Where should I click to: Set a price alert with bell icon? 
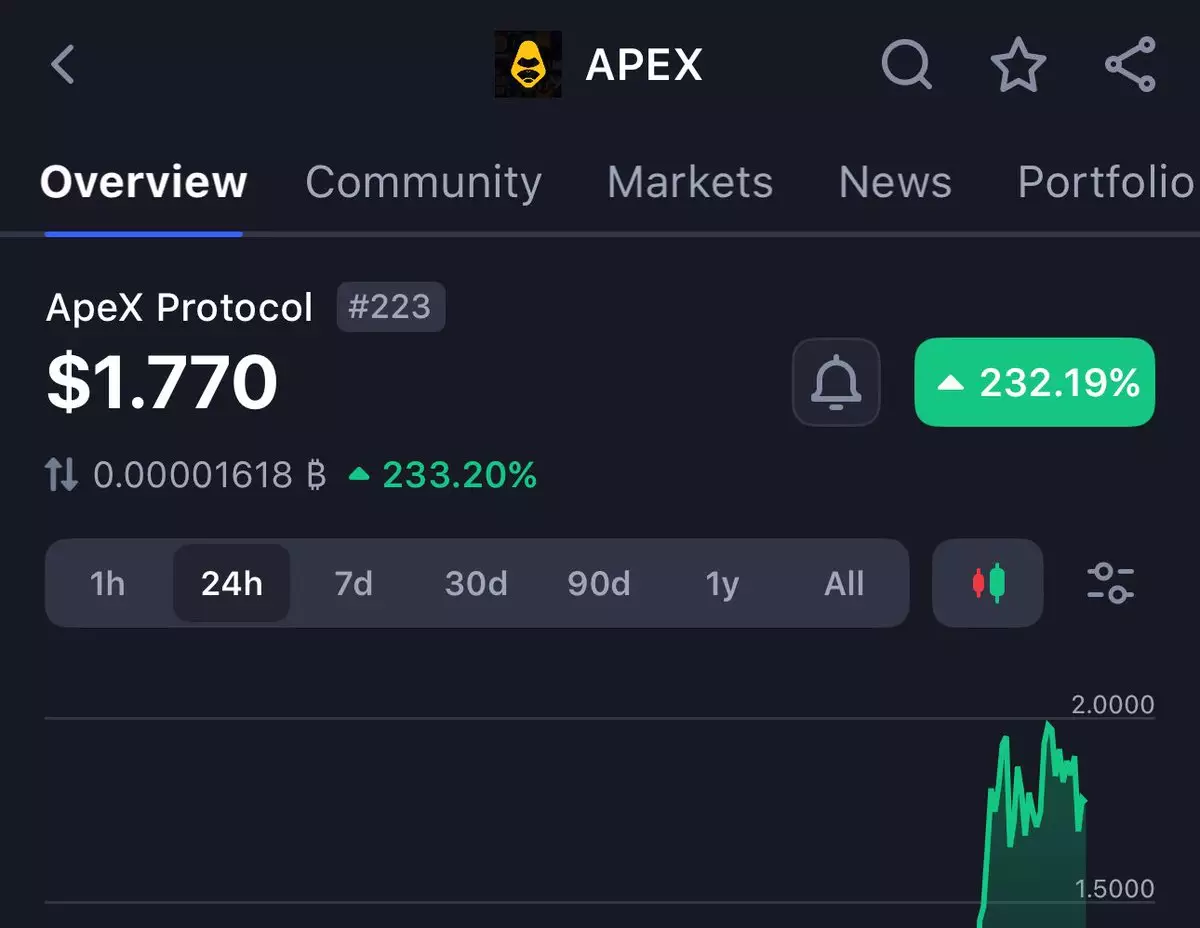pos(836,383)
